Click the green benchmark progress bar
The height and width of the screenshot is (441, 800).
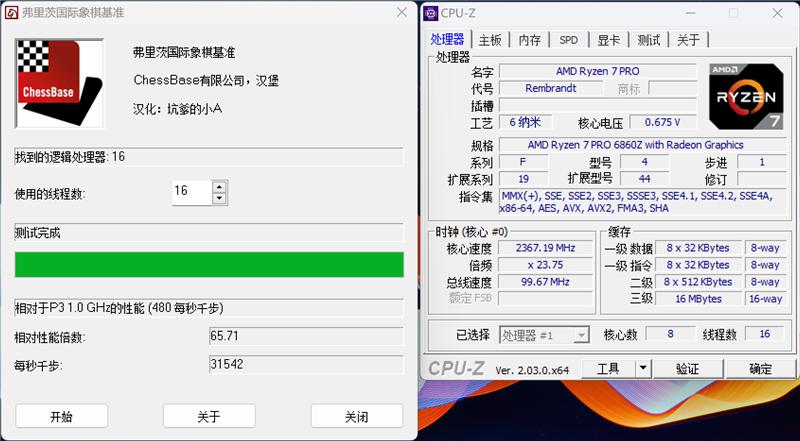click(209, 264)
